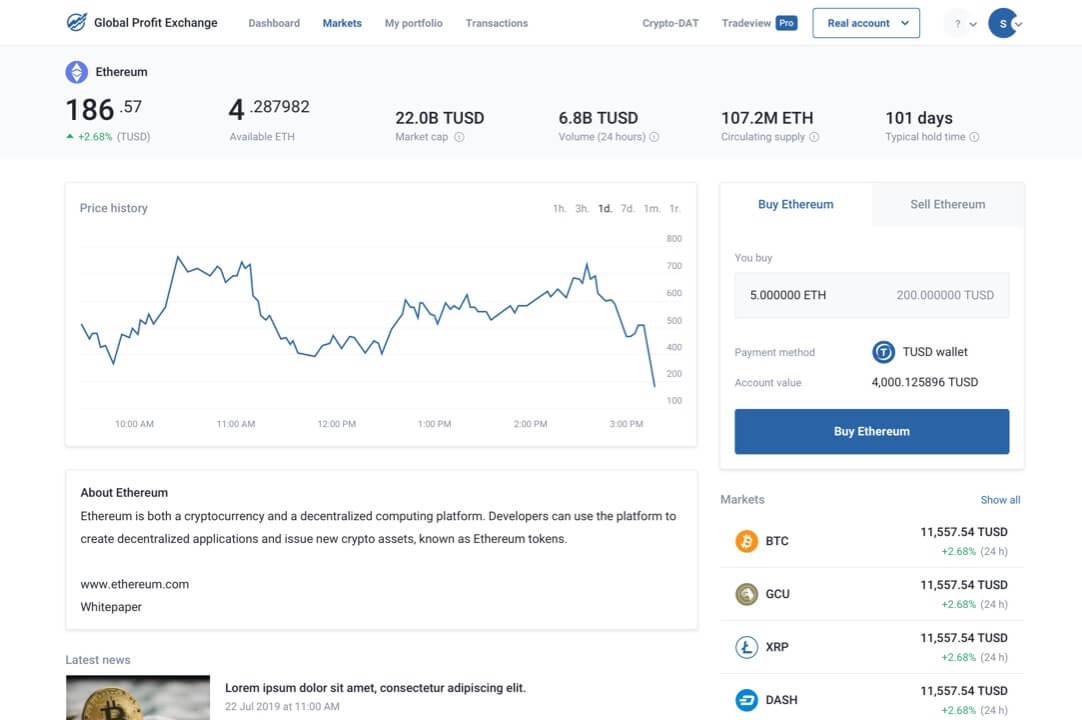
Task: Click the blue Buy Ethereum button
Action: (x=872, y=431)
